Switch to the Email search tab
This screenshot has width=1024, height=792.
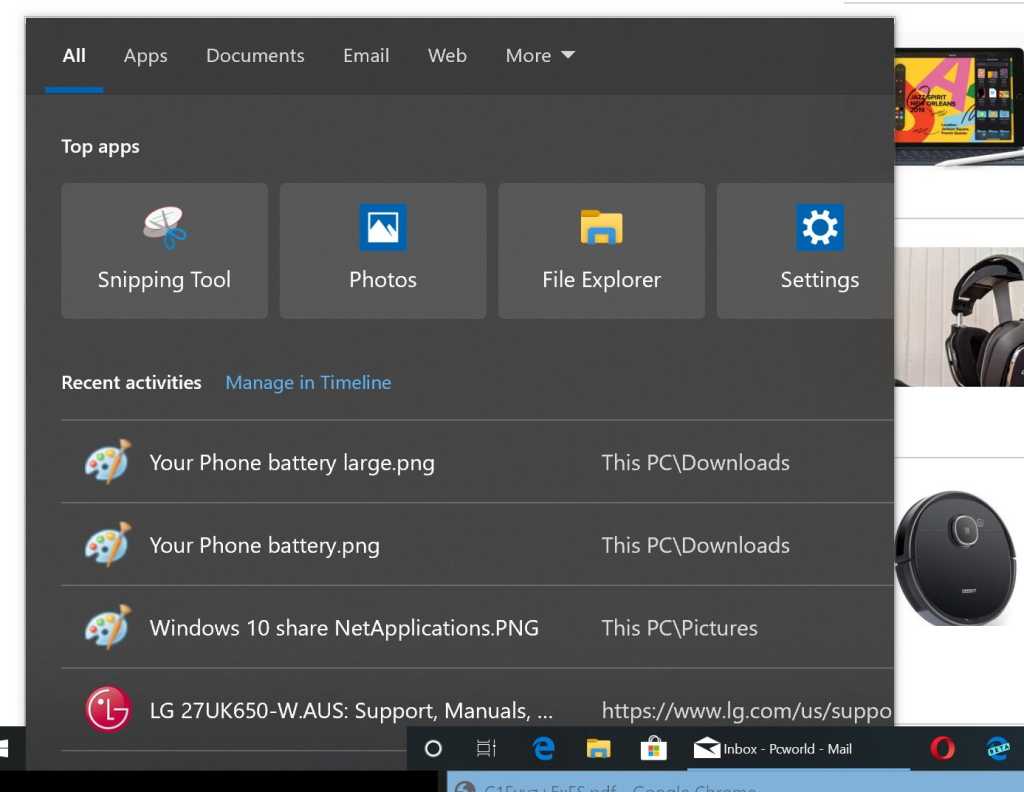366,55
